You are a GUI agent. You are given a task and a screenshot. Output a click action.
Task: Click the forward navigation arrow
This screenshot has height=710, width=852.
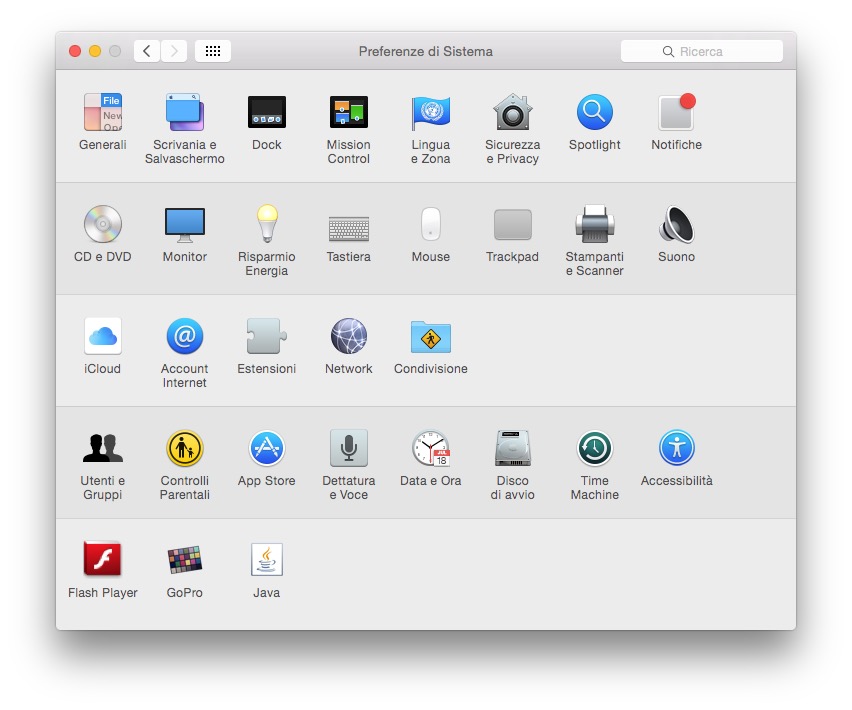(x=174, y=51)
